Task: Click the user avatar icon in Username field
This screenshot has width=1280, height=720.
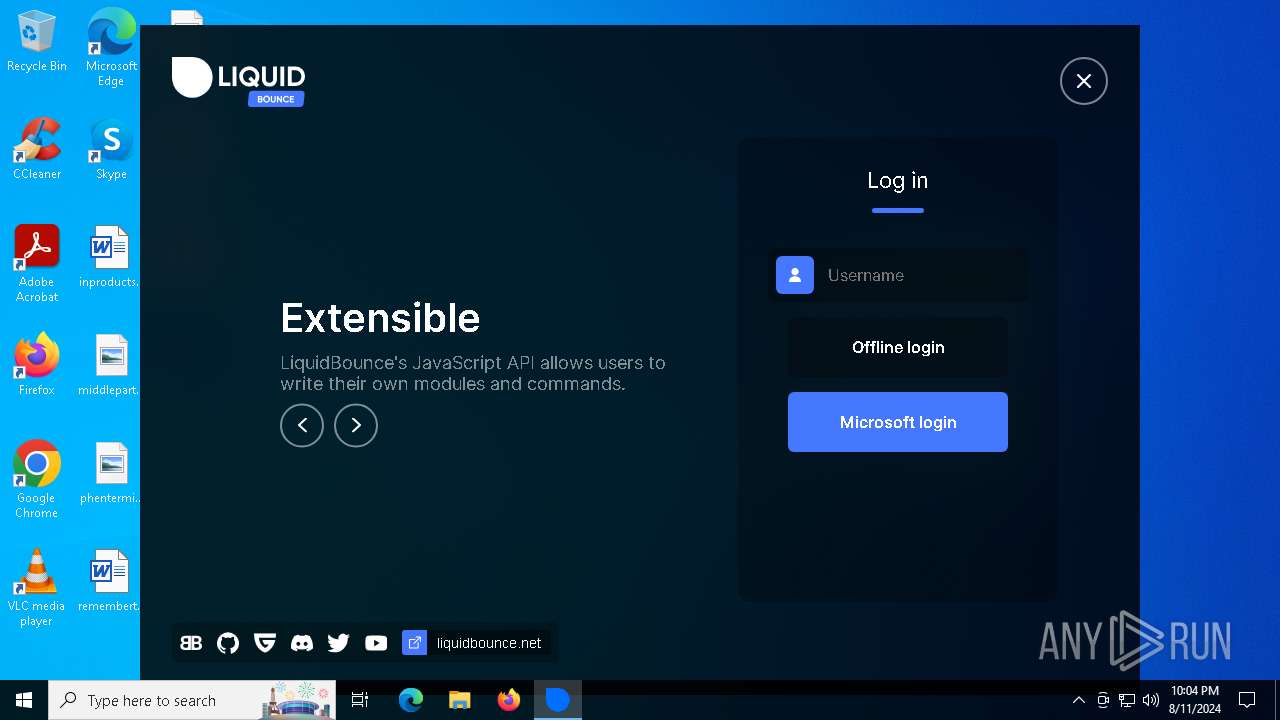Action: [x=795, y=275]
